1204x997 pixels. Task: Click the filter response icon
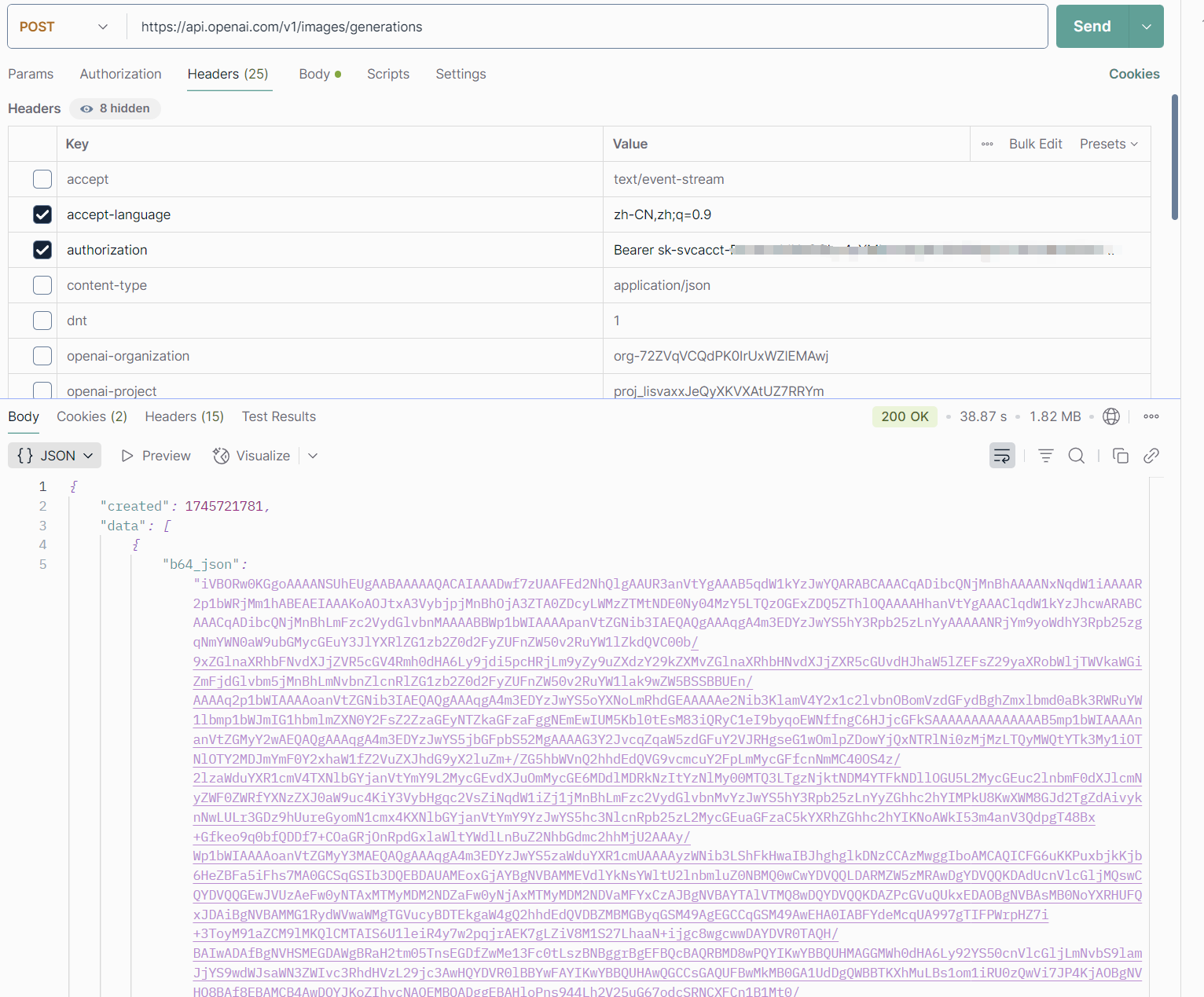[x=1046, y=456]
